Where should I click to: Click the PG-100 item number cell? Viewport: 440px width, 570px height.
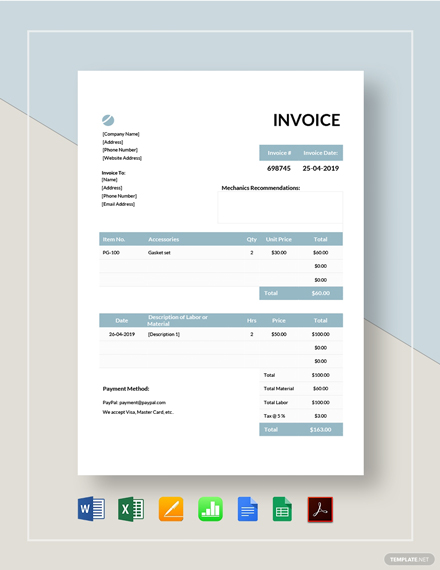click(x=111, y=253)
